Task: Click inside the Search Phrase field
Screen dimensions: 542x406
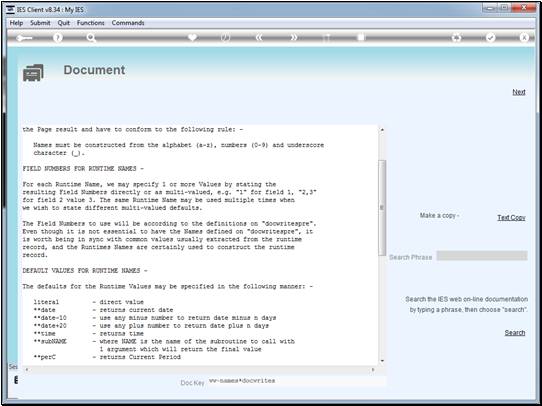Action: click(x=482, y=256)
